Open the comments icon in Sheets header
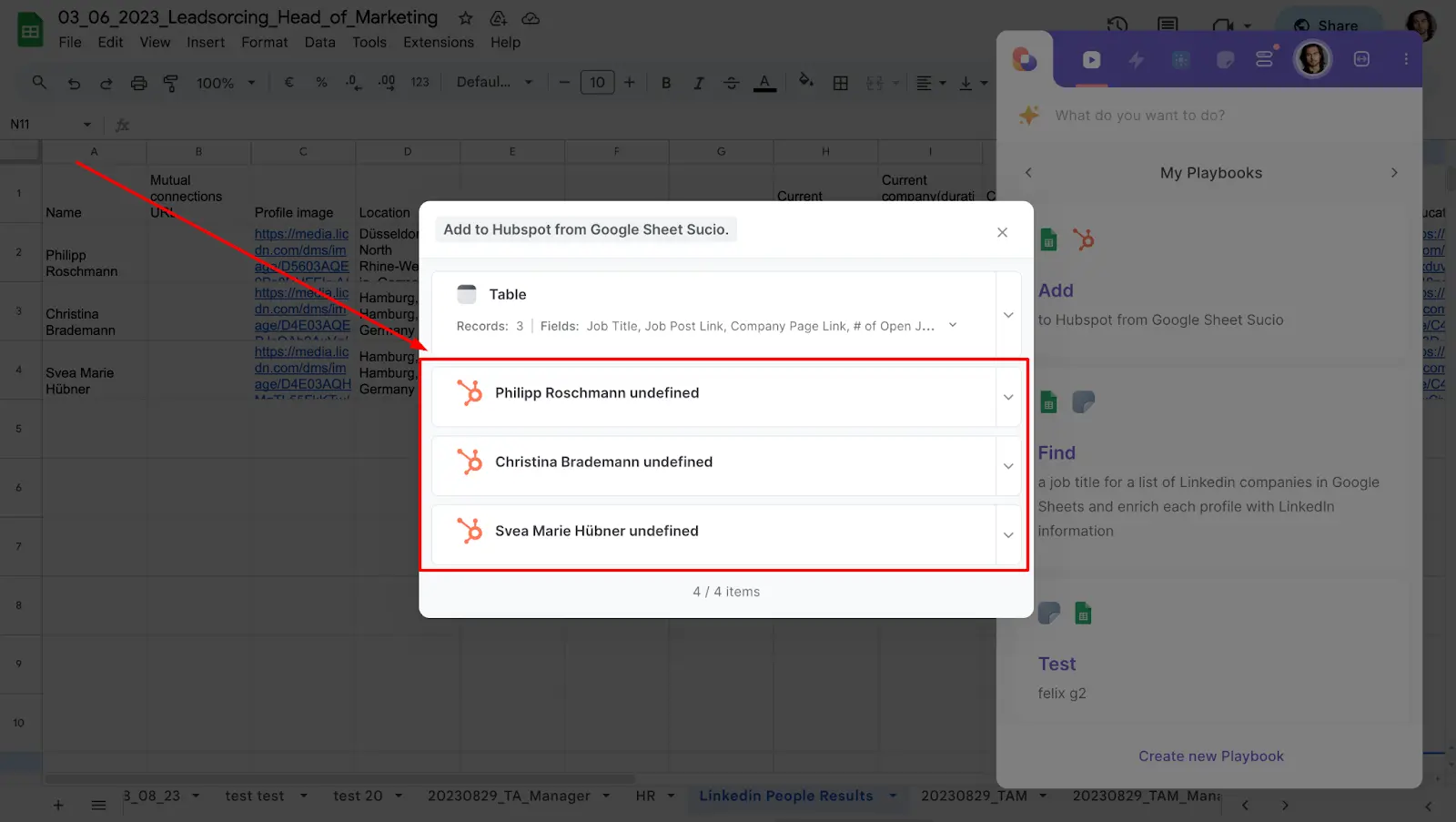Image resolution: width=1456 pixels, height=822 pixels. click(x=1168, y=25)
